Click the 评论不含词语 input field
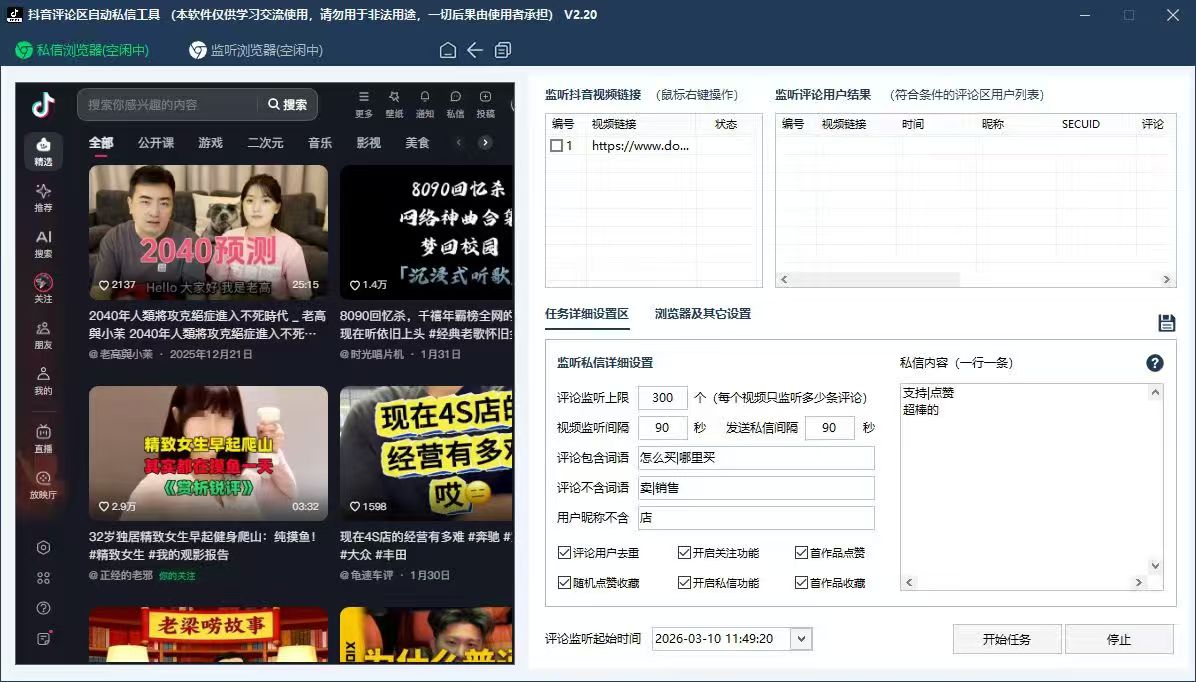This screenshot has height=682, width=1196. point(756,487)
